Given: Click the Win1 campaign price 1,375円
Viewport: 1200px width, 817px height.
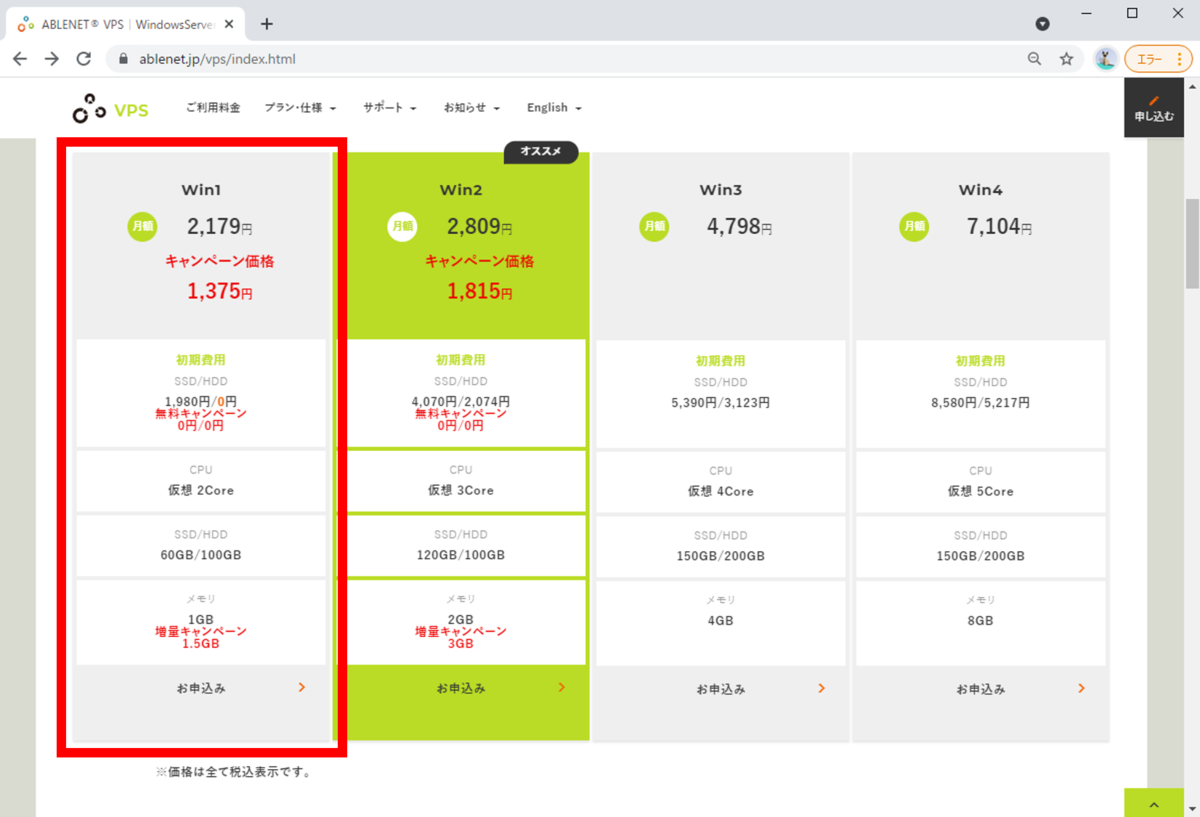Looking at the screenshot, I should tap(220, 291).
